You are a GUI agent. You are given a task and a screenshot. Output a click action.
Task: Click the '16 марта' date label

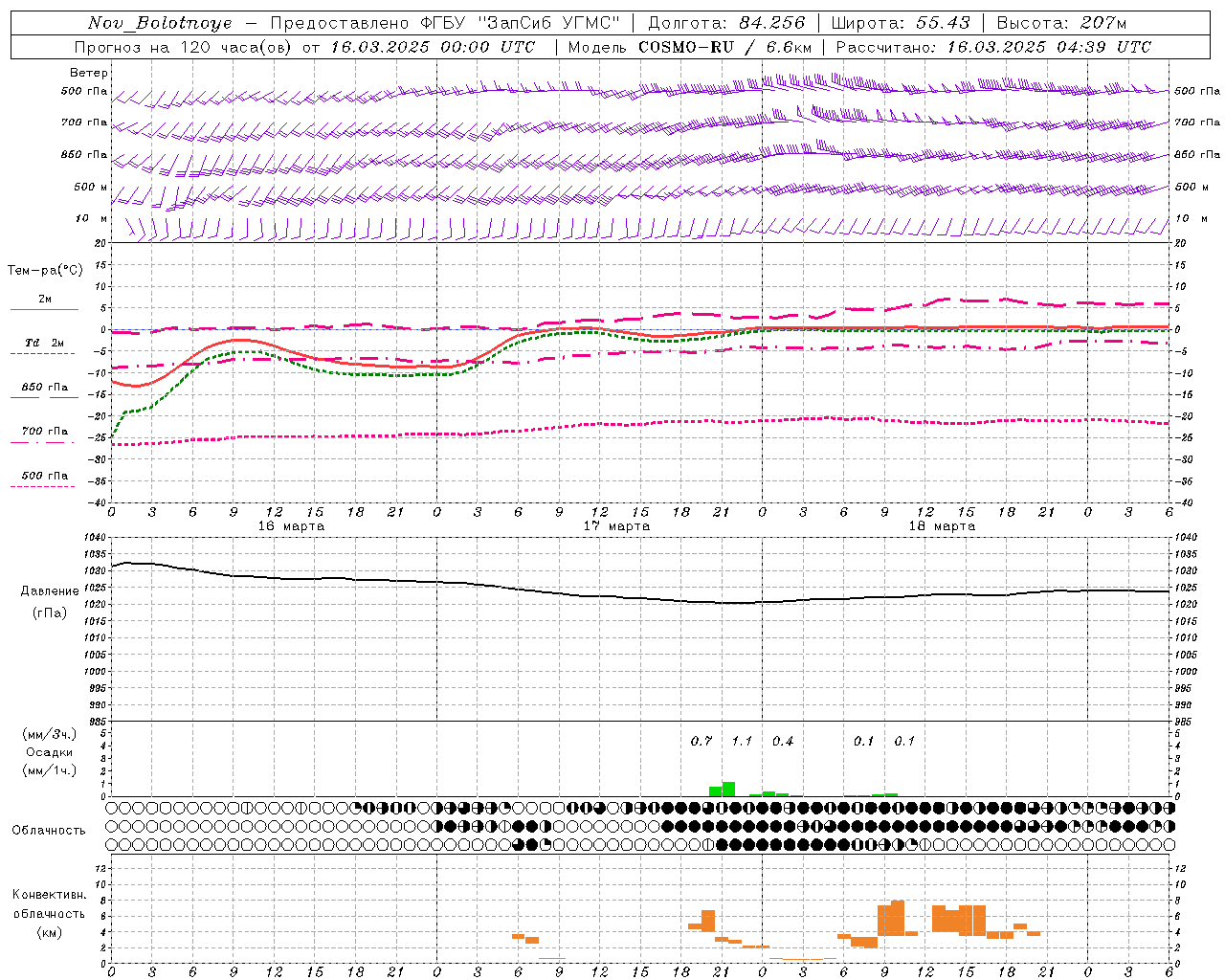tap(291, 526)
